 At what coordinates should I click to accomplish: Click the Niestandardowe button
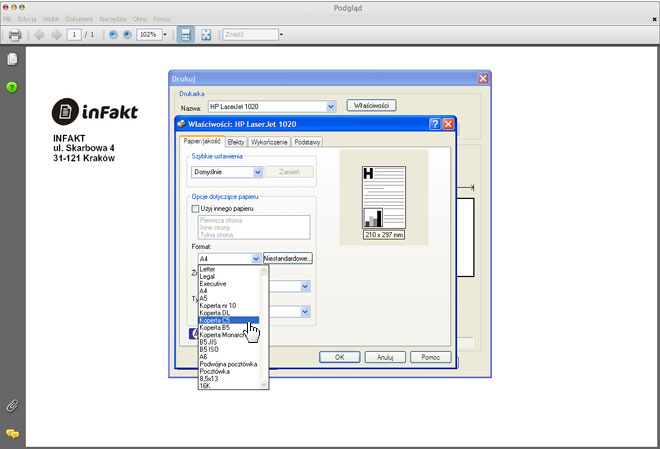click(x=288, y=258)
